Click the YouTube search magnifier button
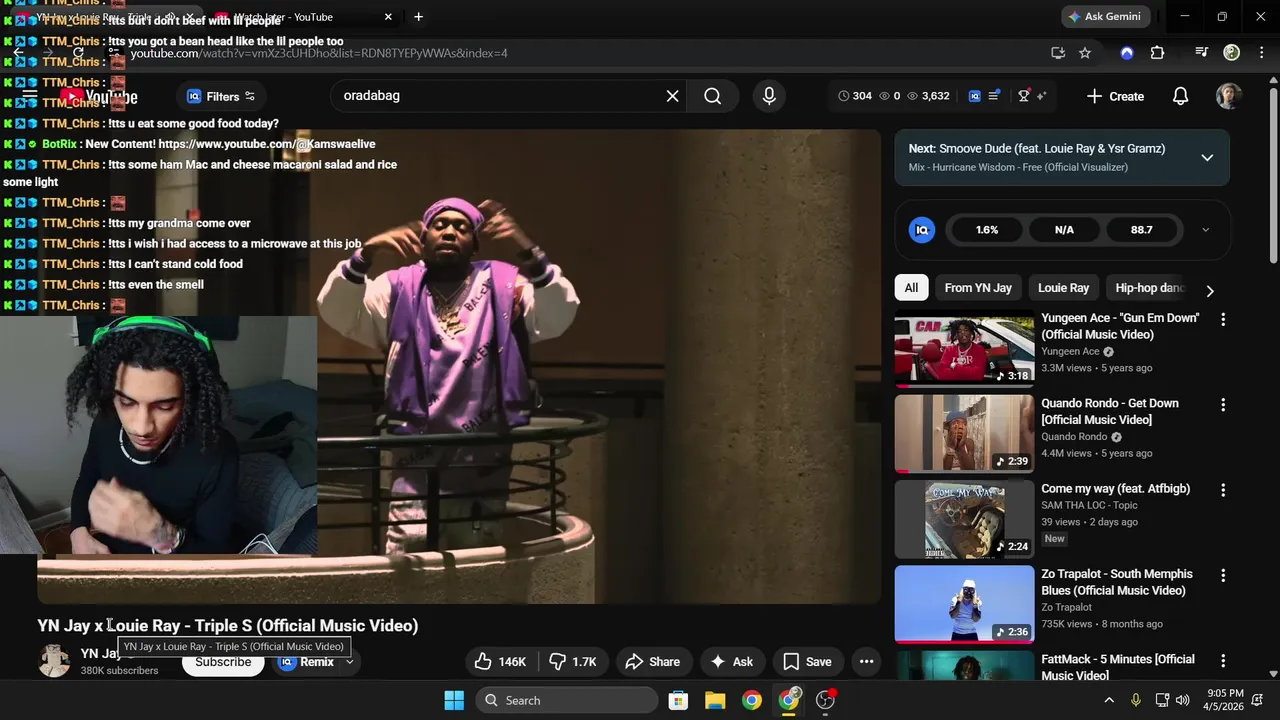 (712, 96)
